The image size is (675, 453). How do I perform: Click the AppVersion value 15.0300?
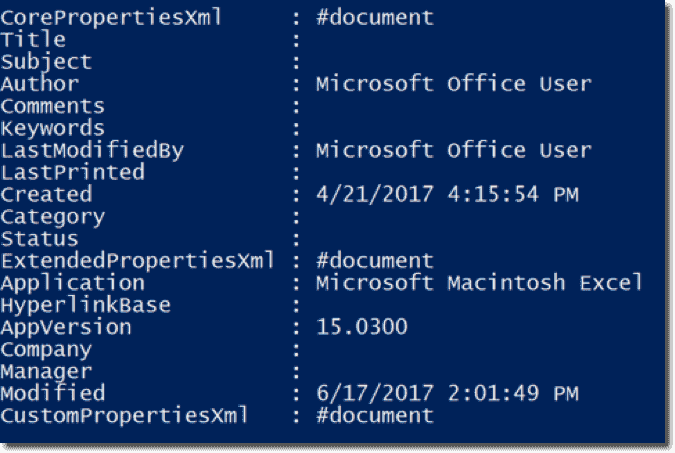point(361,327)
